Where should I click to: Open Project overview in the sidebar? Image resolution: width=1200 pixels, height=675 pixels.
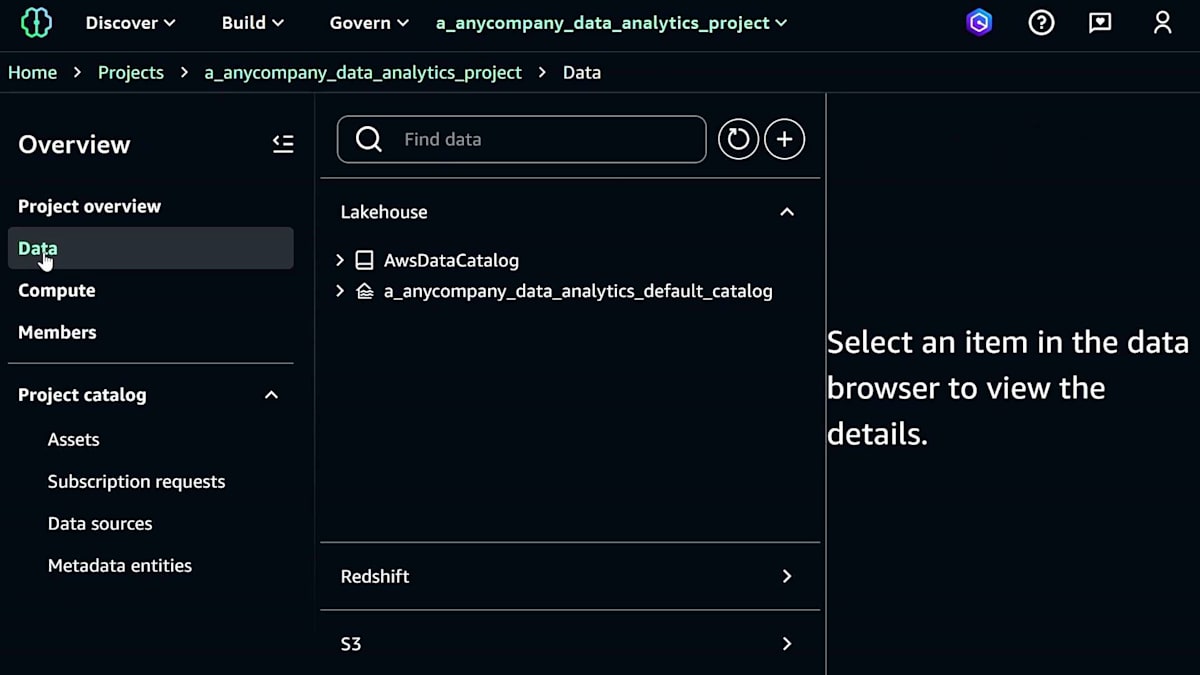[x=90, y=206]
